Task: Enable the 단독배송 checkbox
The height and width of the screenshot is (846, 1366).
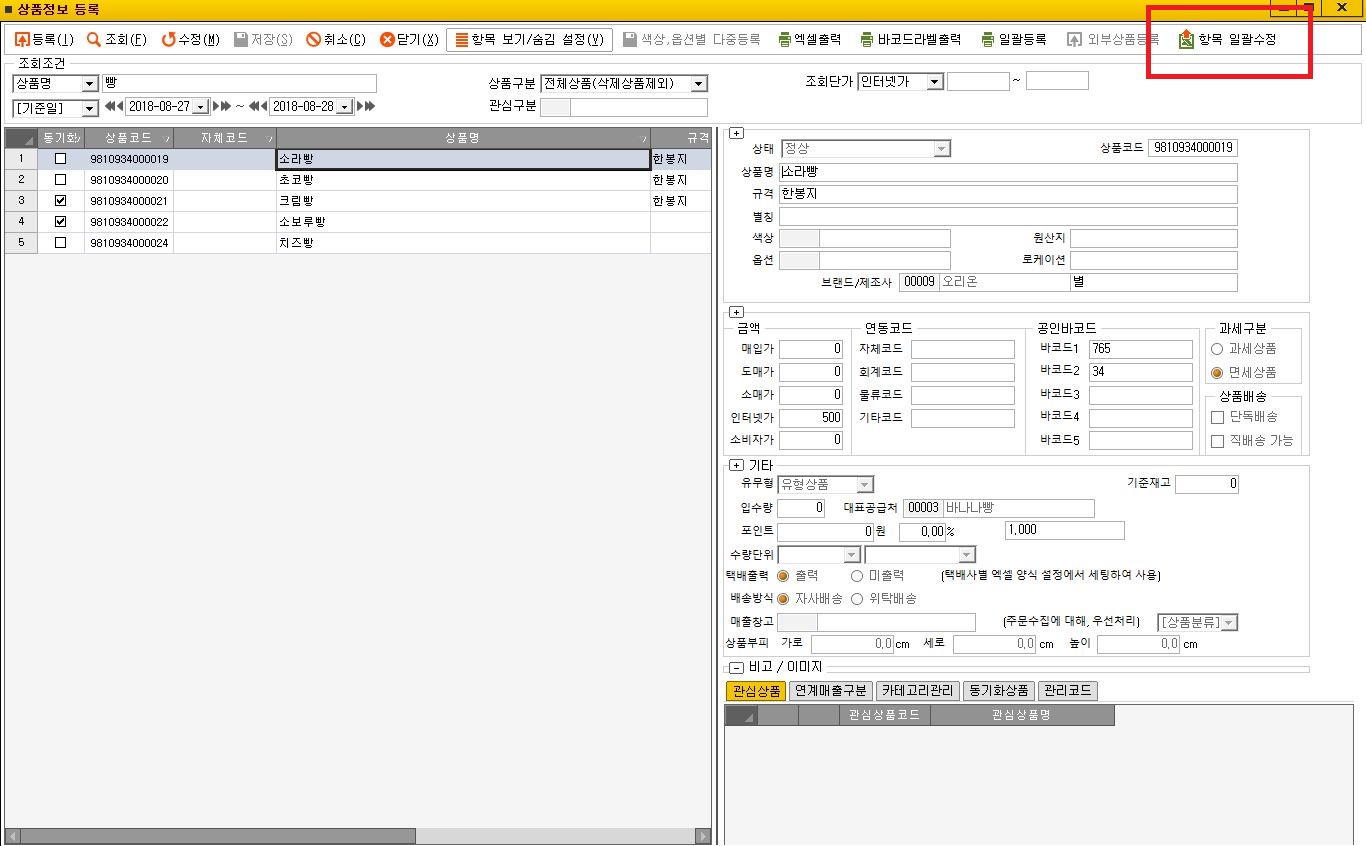Action: coord(1217,417)
